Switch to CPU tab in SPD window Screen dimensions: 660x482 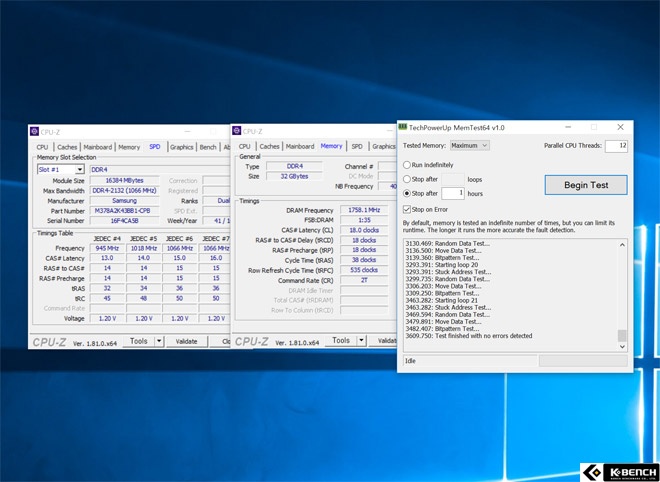coord(43,147)
